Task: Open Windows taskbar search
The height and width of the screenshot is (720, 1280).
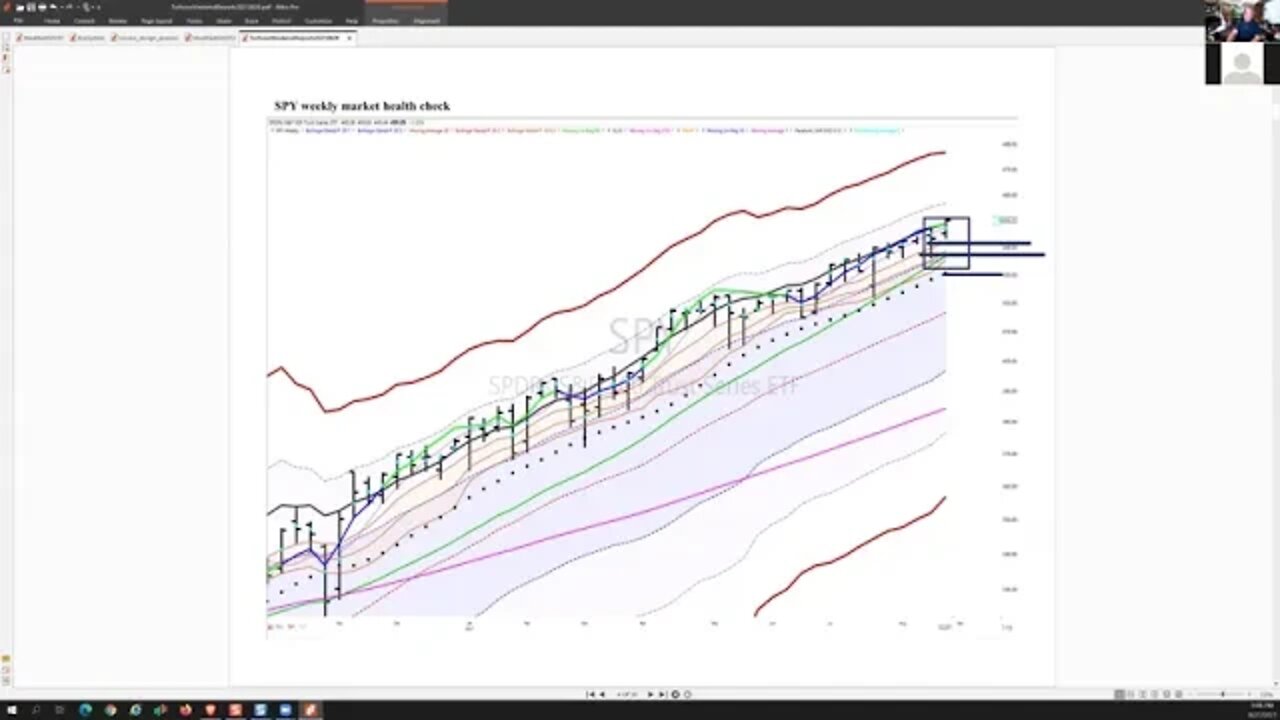Action: pos(35,710)
